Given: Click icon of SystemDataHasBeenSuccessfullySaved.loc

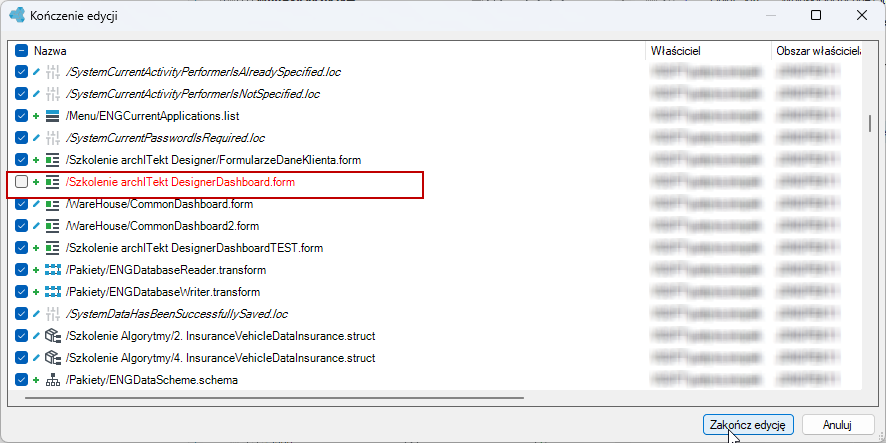Looking at the screenshot, I should pos(53,314).
